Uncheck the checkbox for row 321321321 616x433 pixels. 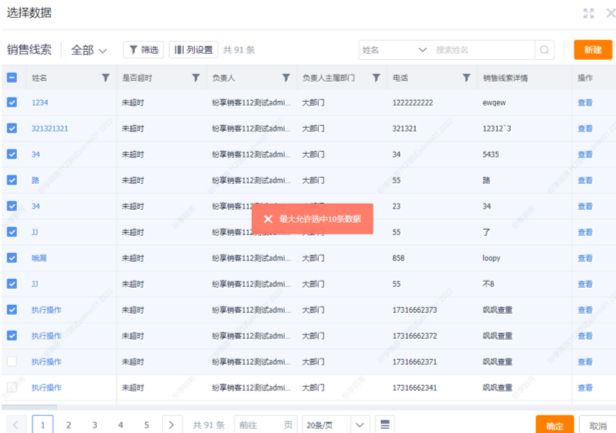[x=12, y=128]
